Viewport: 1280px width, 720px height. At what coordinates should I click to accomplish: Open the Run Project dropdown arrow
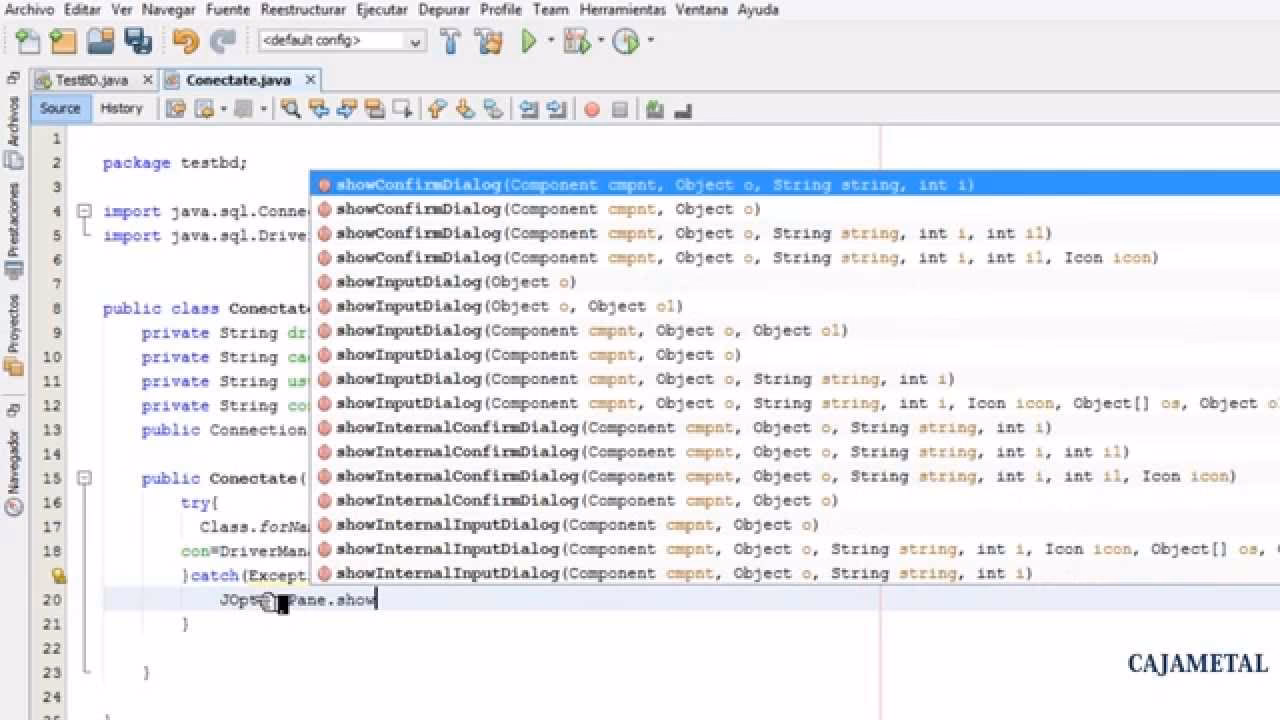(x=550, y=41)
